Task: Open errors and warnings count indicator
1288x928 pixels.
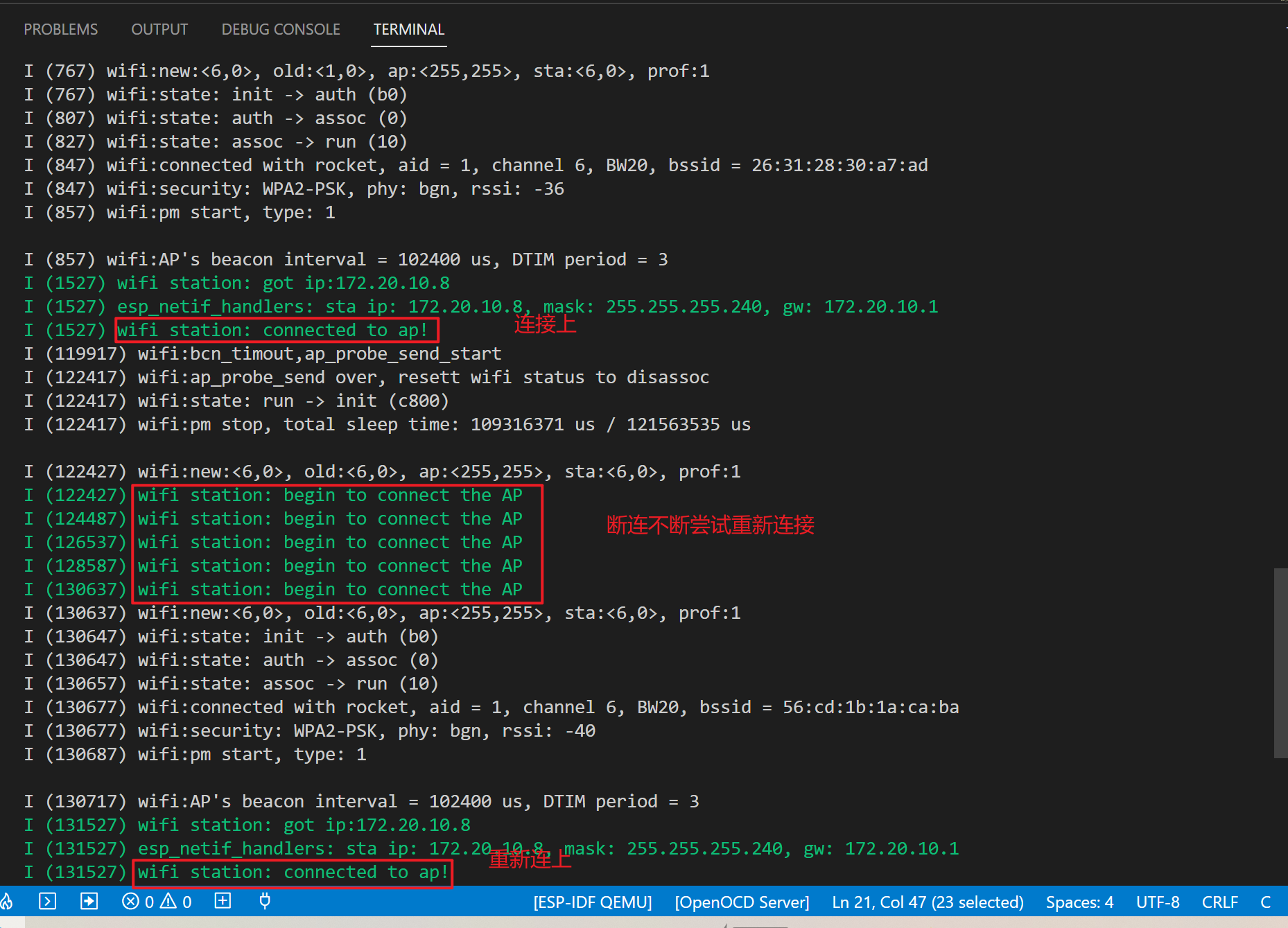Action: (x=157, y=902)
